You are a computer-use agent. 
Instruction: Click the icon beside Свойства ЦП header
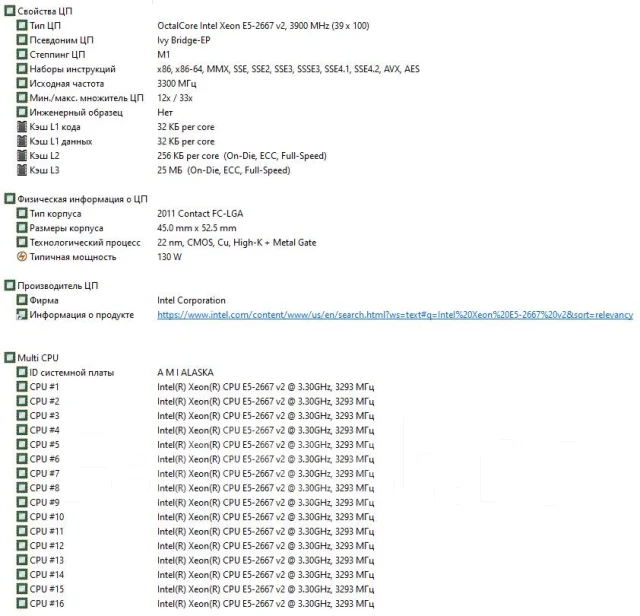point(9,11)
